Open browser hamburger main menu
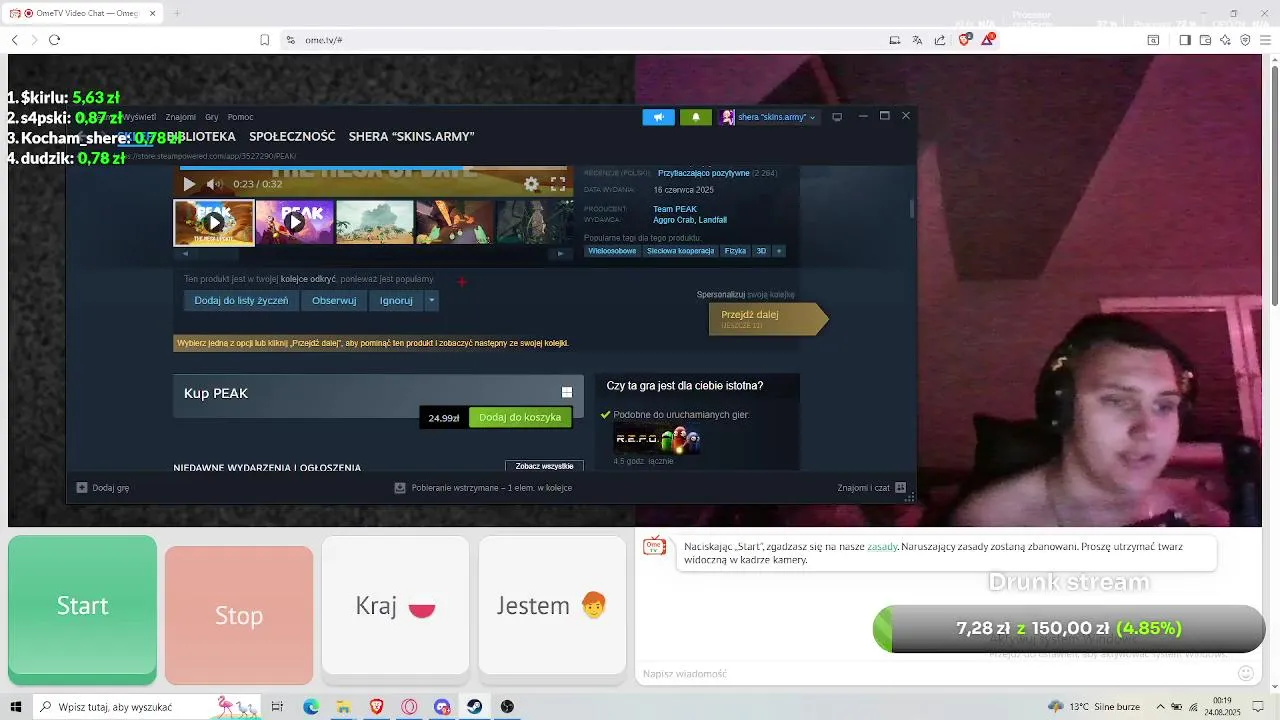 point(1266,40)
